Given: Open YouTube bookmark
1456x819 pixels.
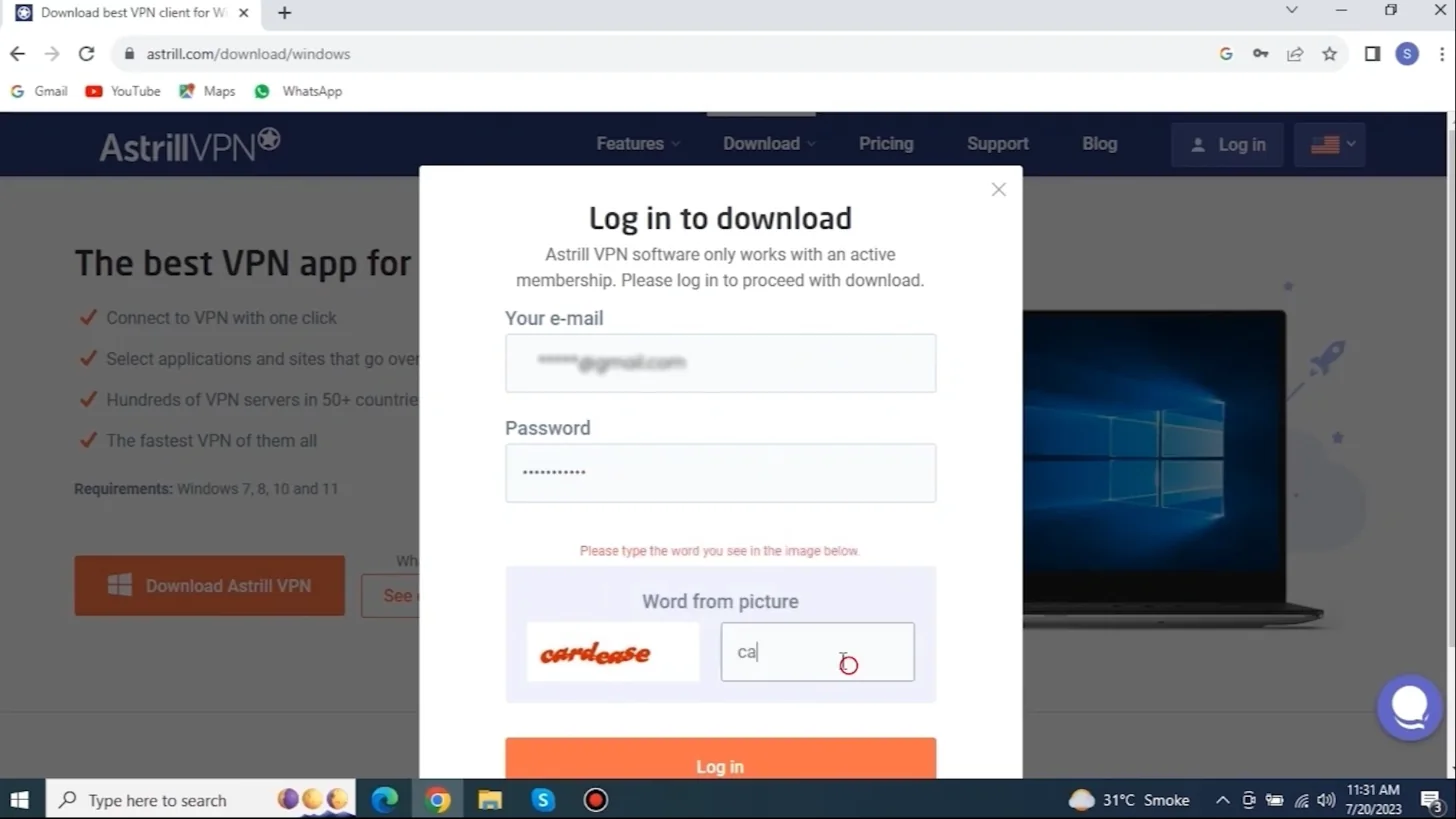Looking at the screenshot, I should point(123,91).
